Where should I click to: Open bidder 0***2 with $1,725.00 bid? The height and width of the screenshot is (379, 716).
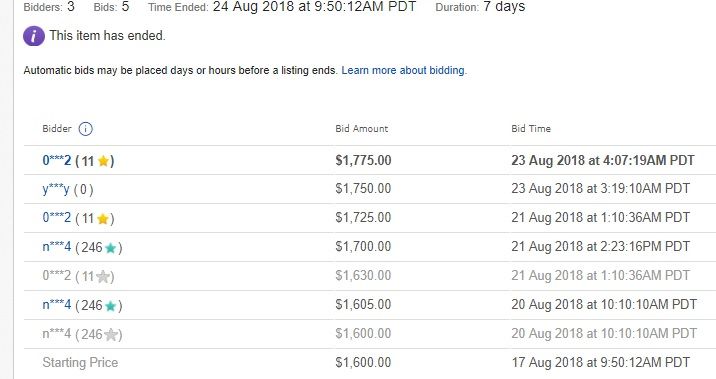57,217
